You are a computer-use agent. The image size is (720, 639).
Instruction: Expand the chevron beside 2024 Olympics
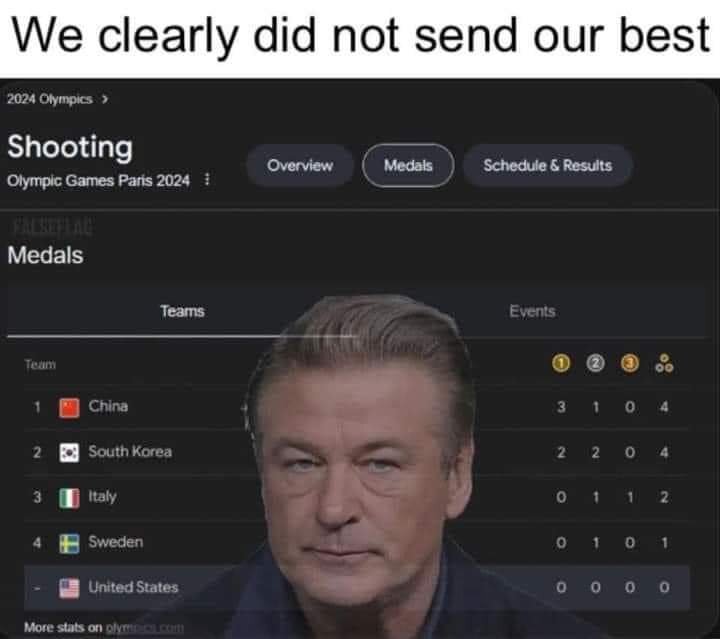[105, 99]
